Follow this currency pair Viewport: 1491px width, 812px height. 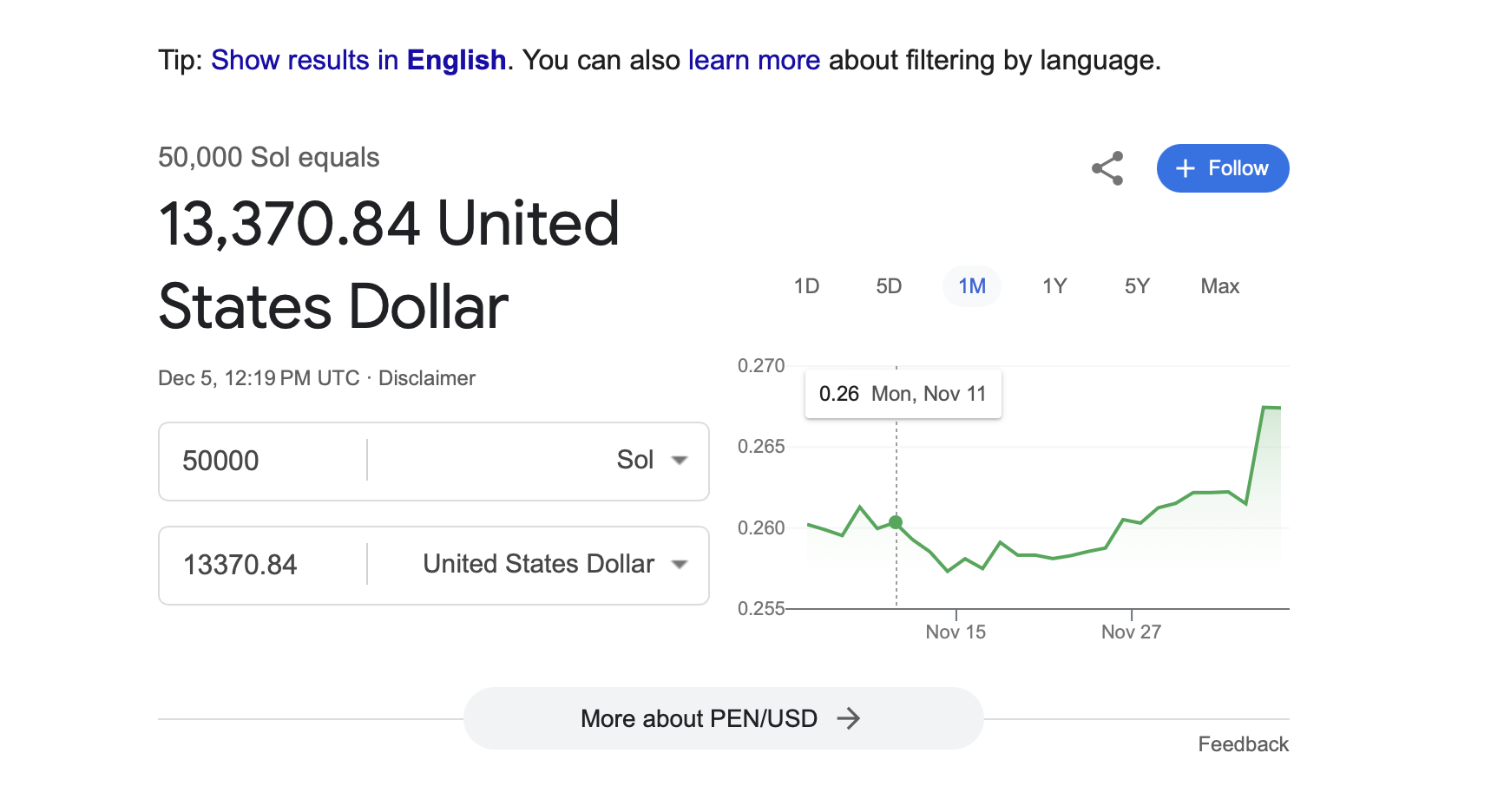tap(1222, 168)
